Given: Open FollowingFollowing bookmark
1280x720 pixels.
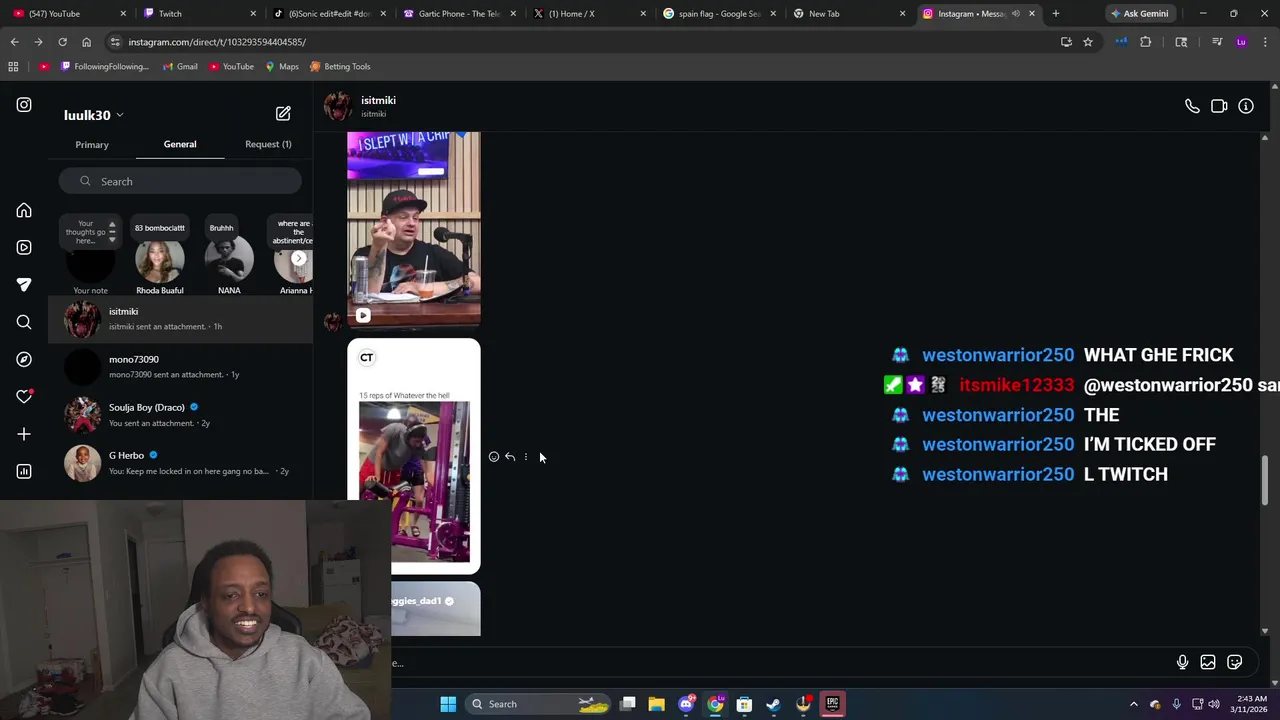Looking at the screenshot, I should (105, 66).
